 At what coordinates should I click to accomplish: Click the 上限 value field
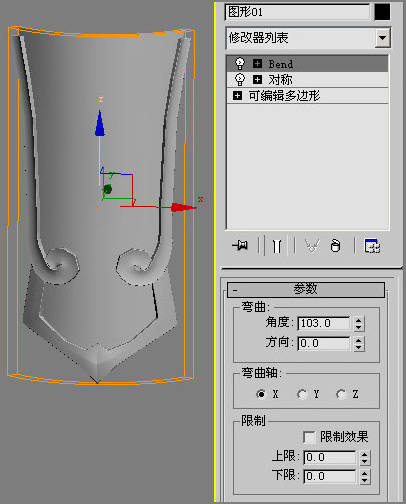click(x=330, y=457)
